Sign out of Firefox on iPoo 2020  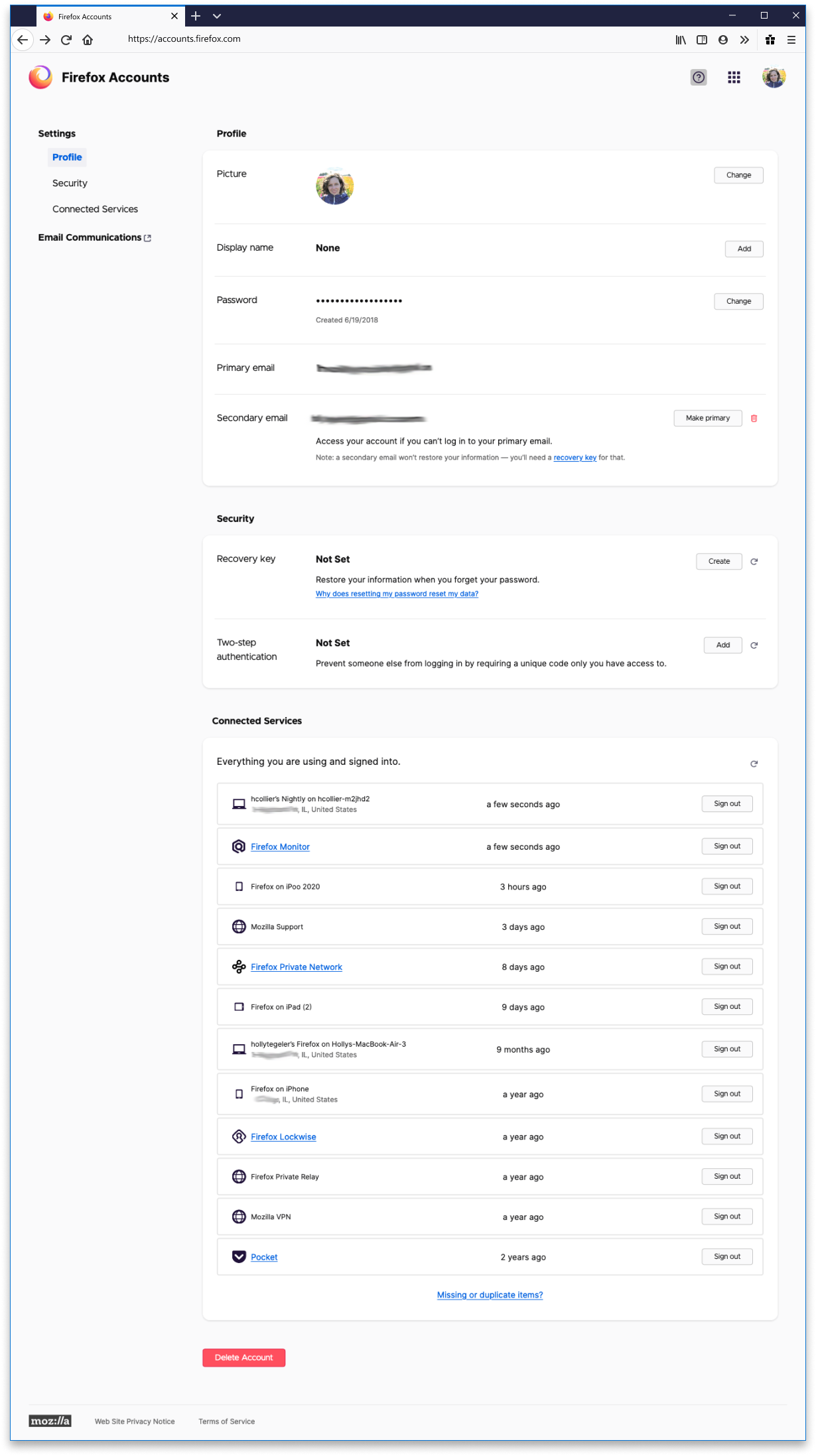pos(727,886)
